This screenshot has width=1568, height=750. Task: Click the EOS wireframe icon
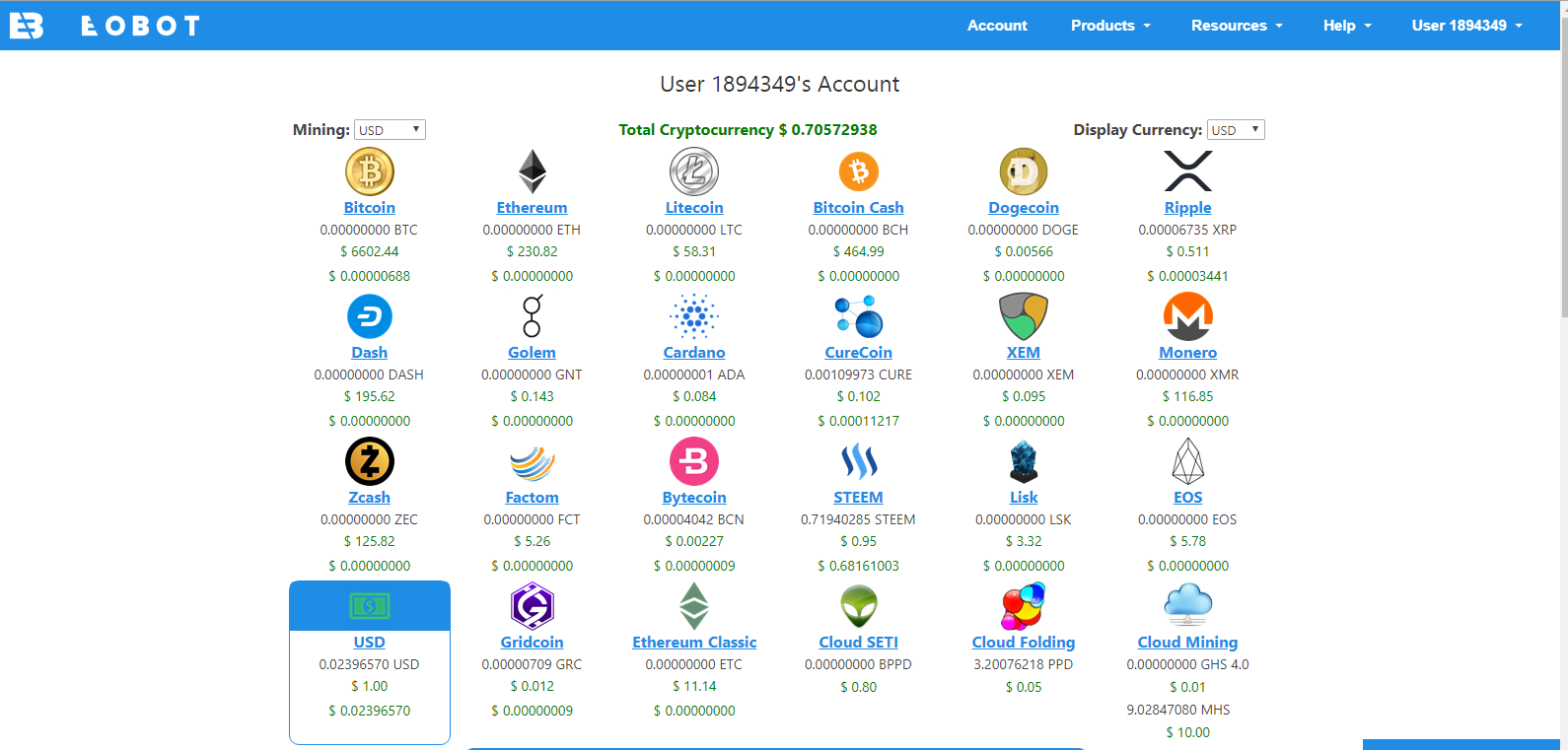[x=1188, y=461]
